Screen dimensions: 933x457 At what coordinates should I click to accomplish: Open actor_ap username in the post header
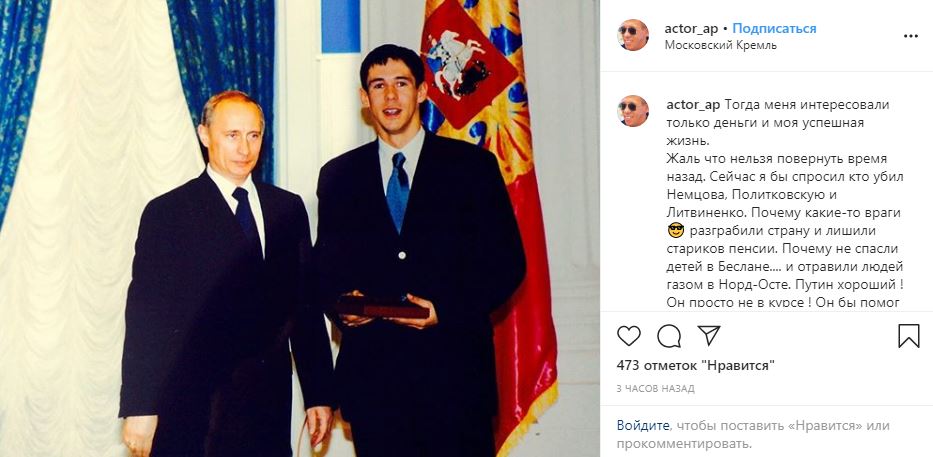pos(691,29)
